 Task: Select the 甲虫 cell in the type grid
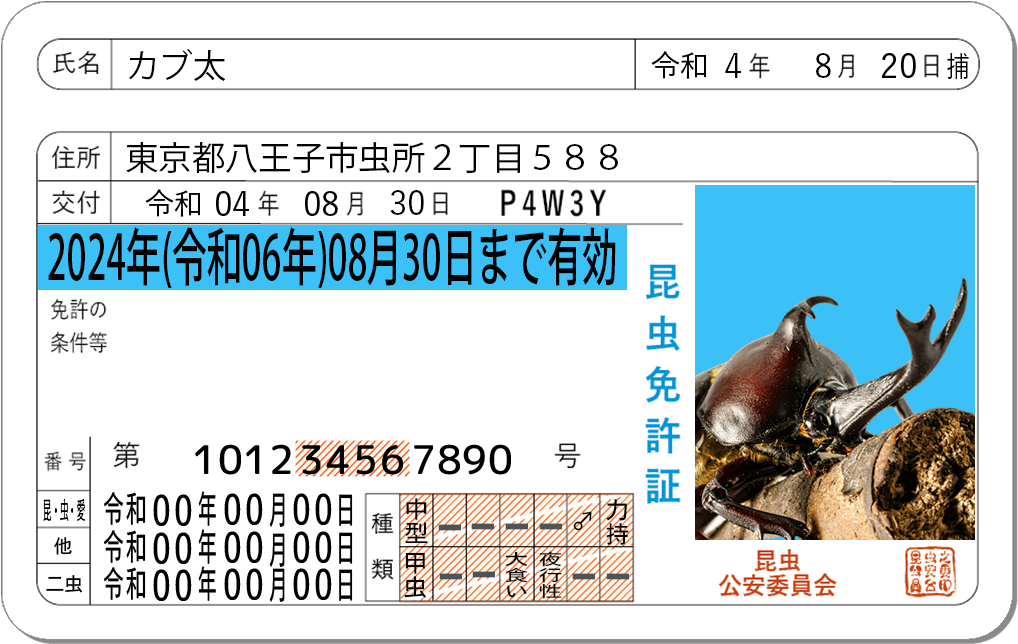pyautogui.click(x=416, y=574)
